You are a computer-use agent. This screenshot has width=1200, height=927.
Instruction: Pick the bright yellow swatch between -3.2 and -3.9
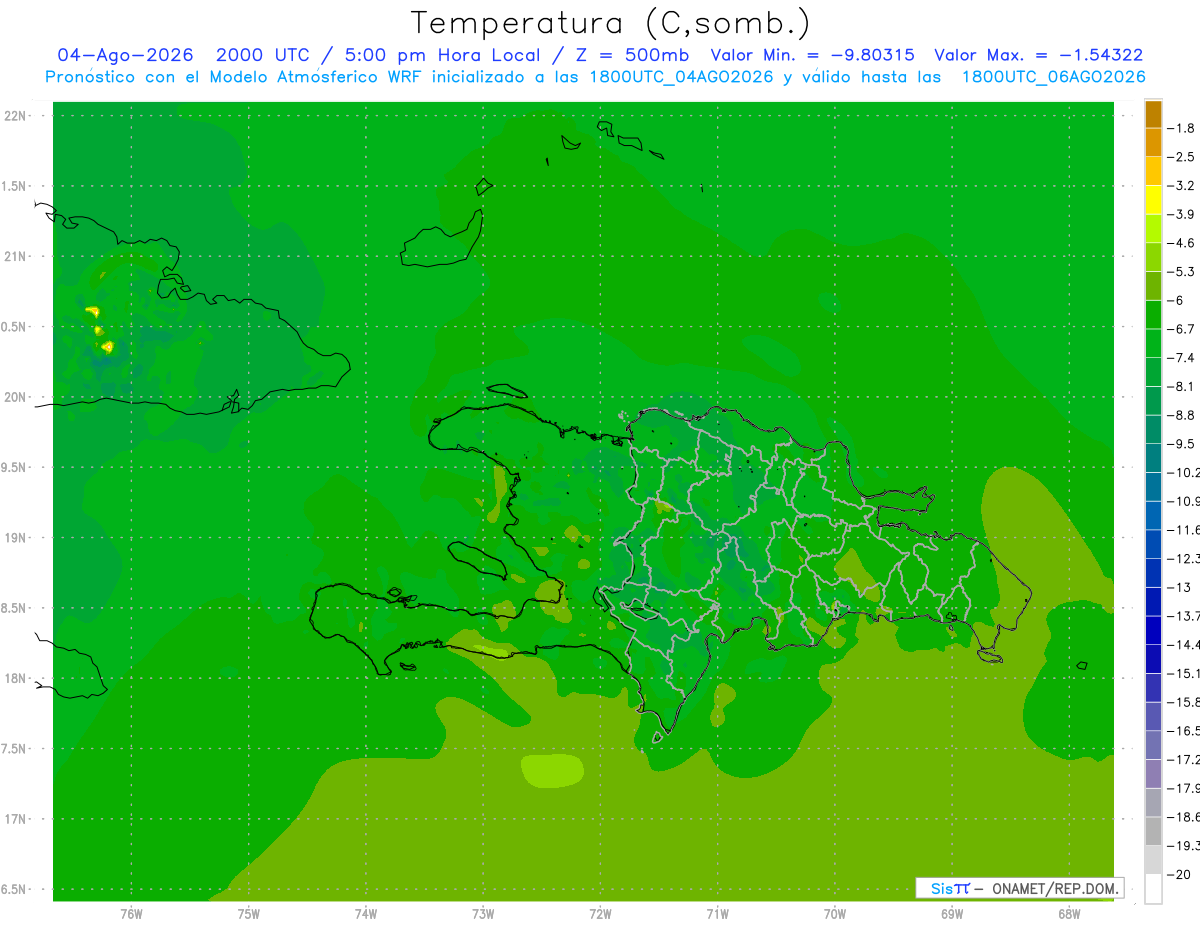coord(1153,200)
